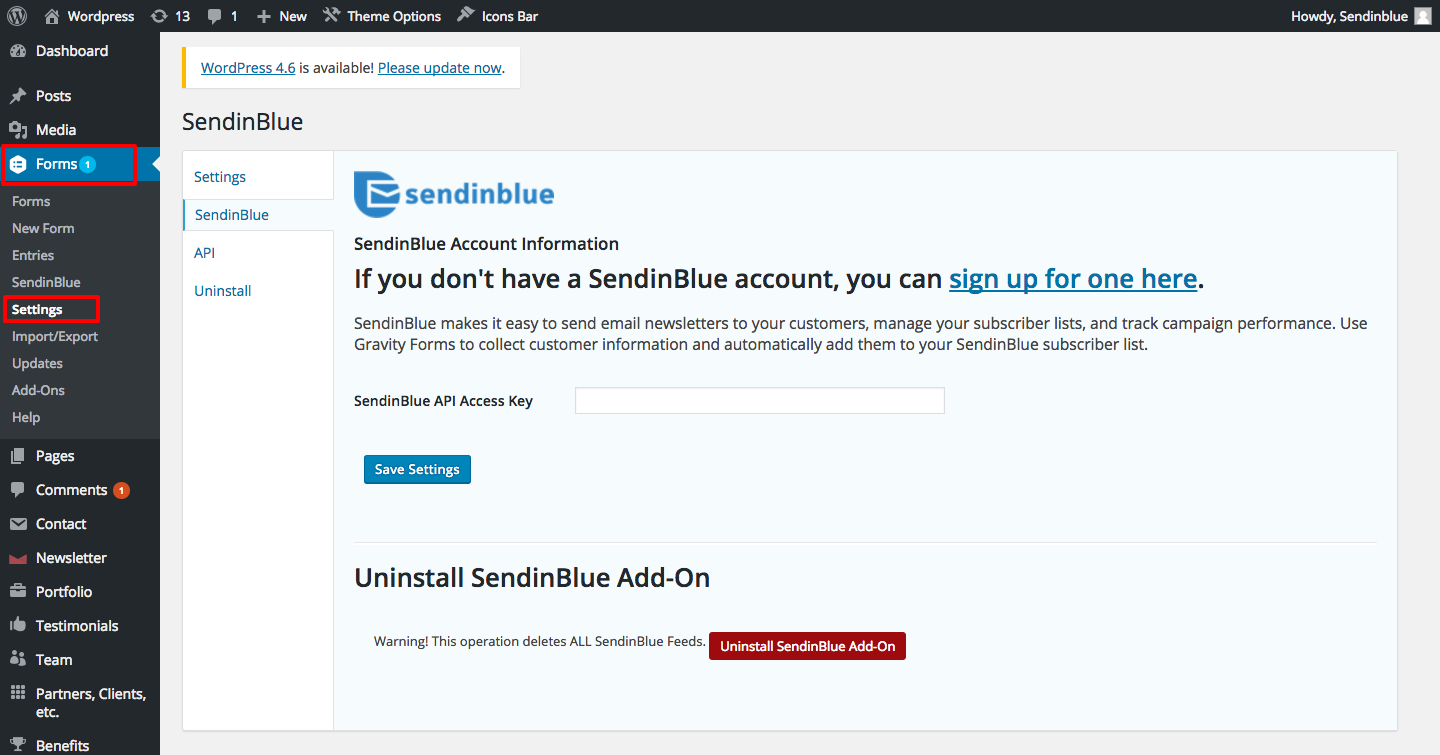The image size is (1440, 755).
Task: Open the Icons Bar menu
Action: [x=498, y=16]
